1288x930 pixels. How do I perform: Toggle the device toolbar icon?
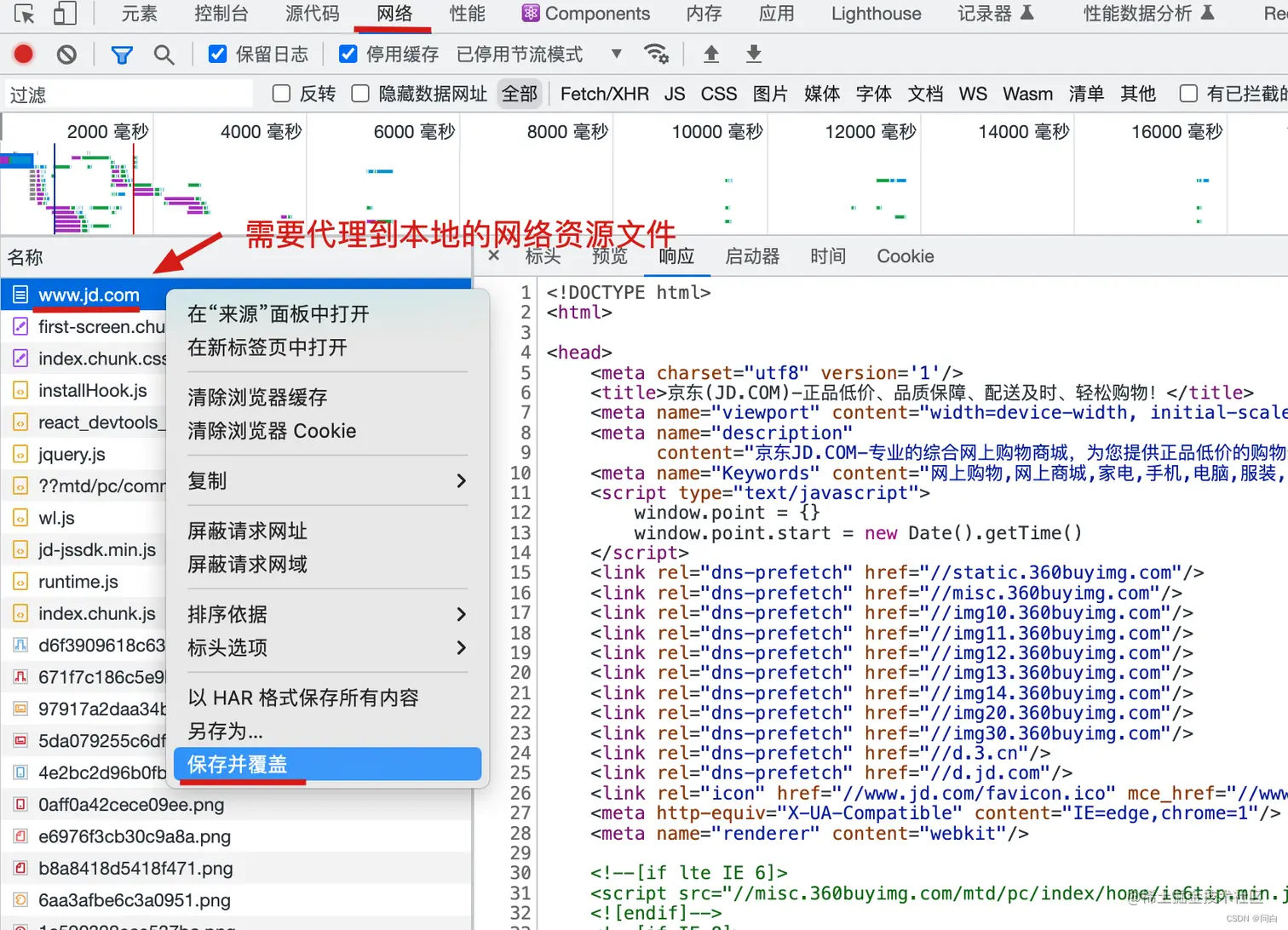coord(65,14)
